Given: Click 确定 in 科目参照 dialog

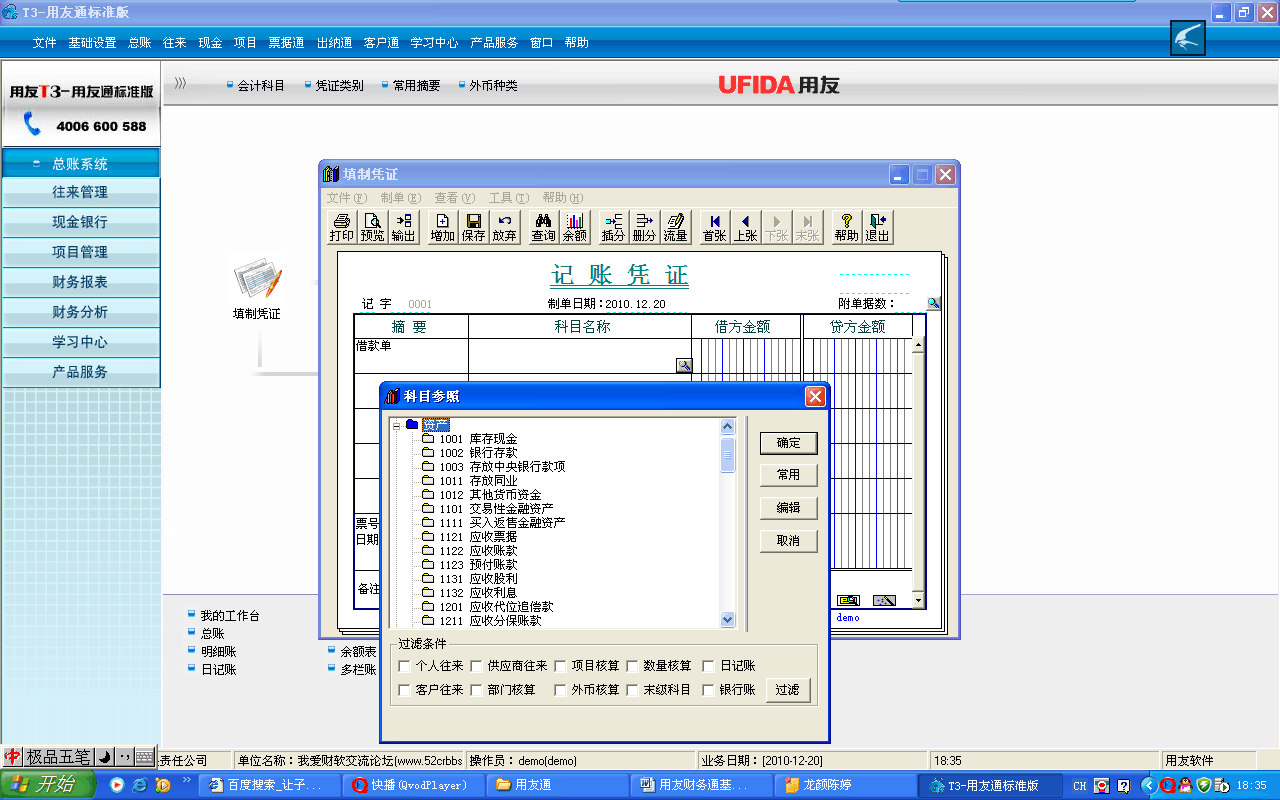Looking at the screenshot, I should pos(788,442).
